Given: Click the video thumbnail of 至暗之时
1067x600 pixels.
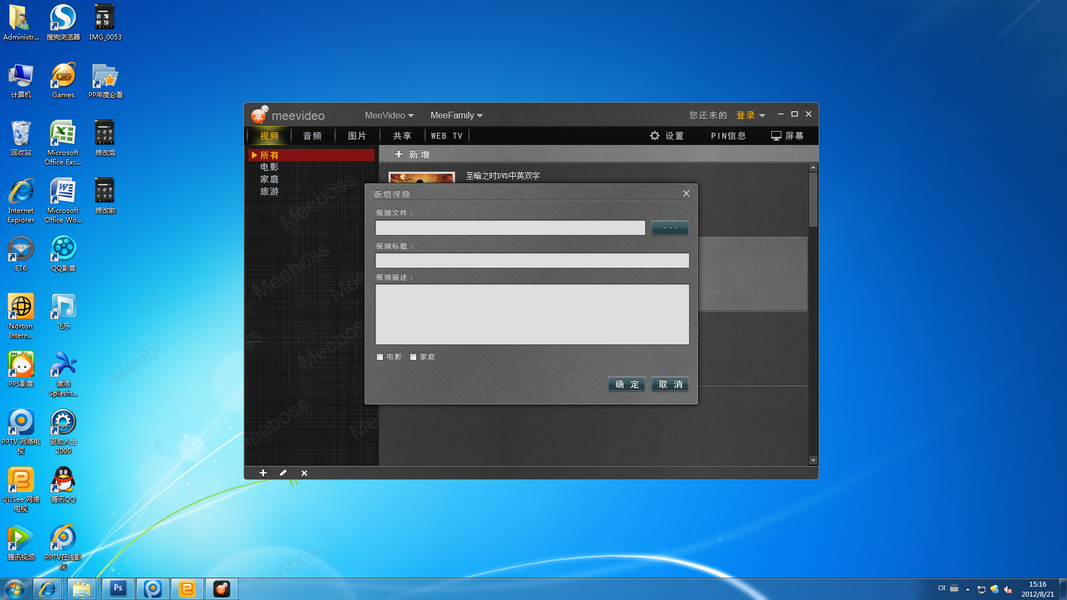Looking at the screenshot, I should (421, 178).
